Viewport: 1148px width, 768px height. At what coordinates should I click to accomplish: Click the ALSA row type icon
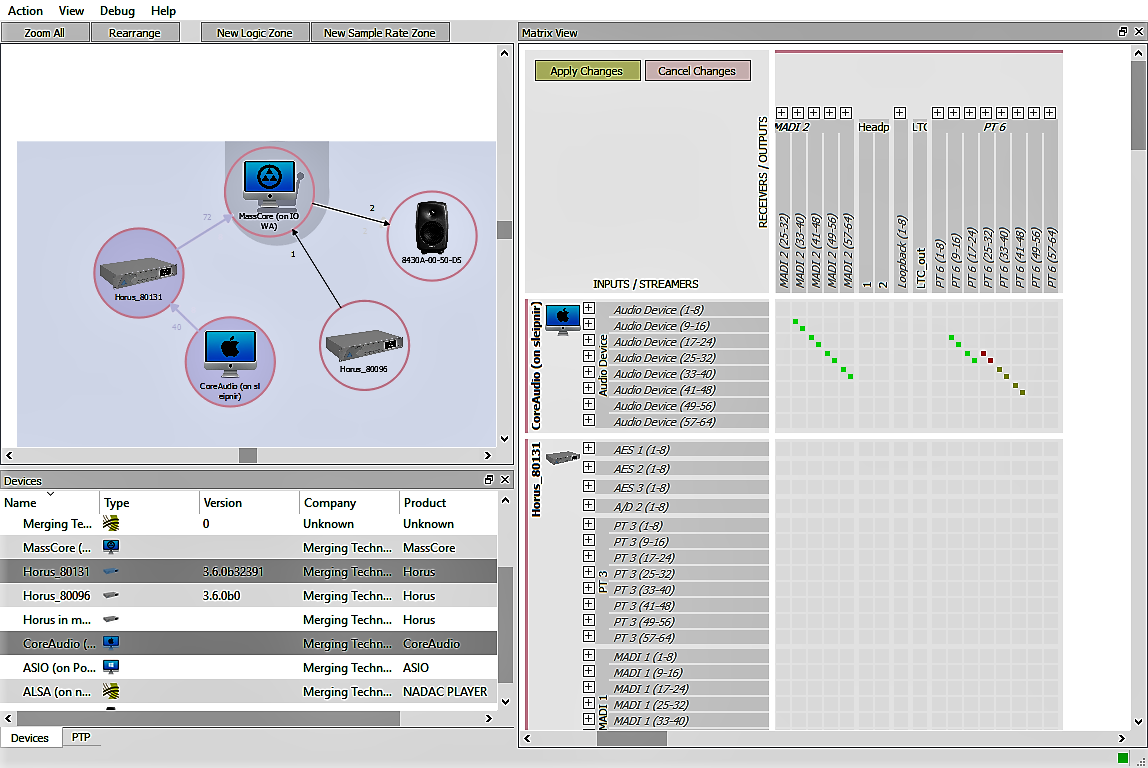[111, 691]
